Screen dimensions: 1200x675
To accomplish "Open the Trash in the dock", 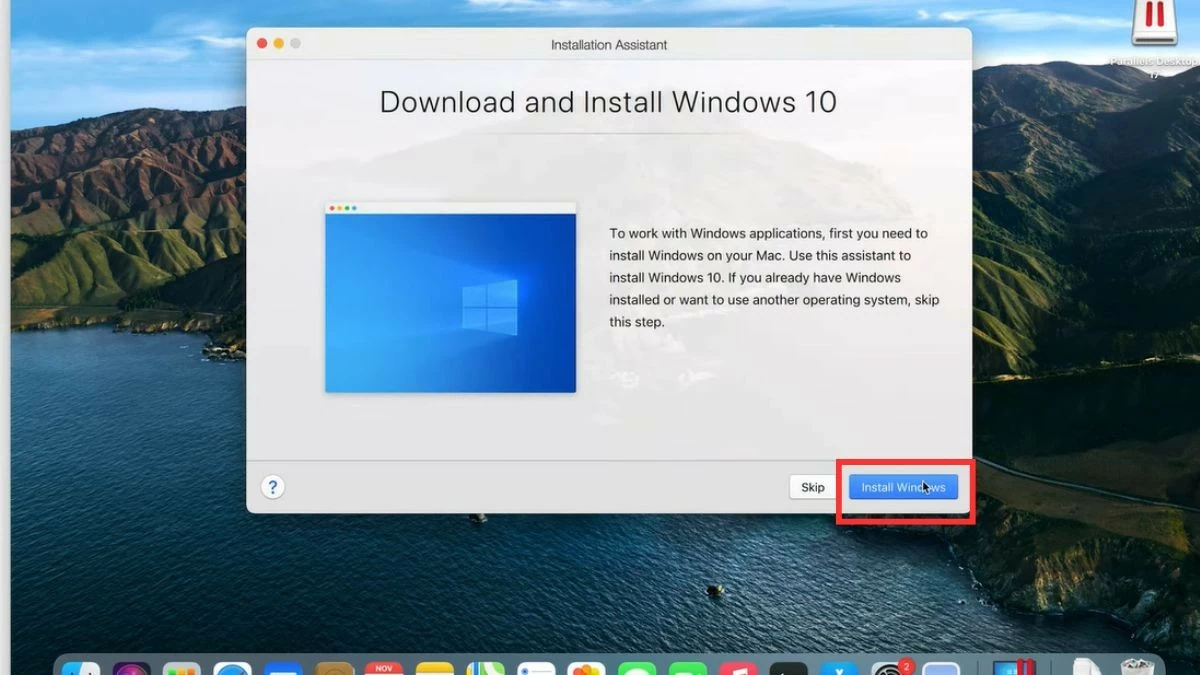I will (x=1137, y=669).
